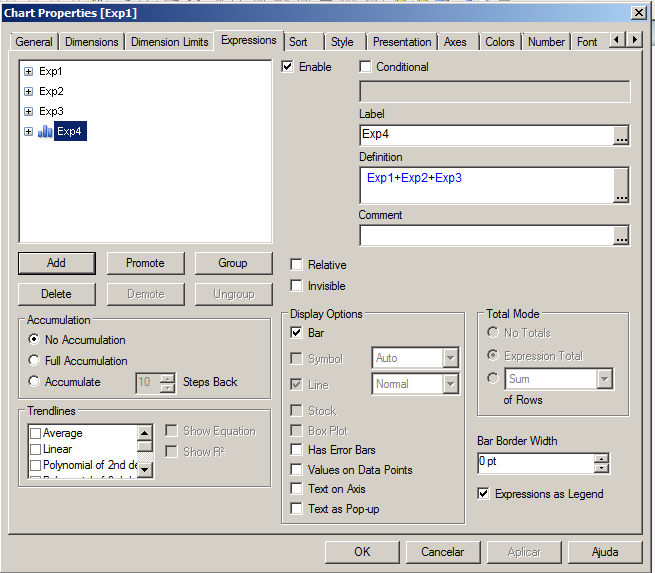Image resolution: width=655 pixels, height=573 pixels.
Task: Click the bar chart icon beside Exp4
Action: [x=45, y=132]
